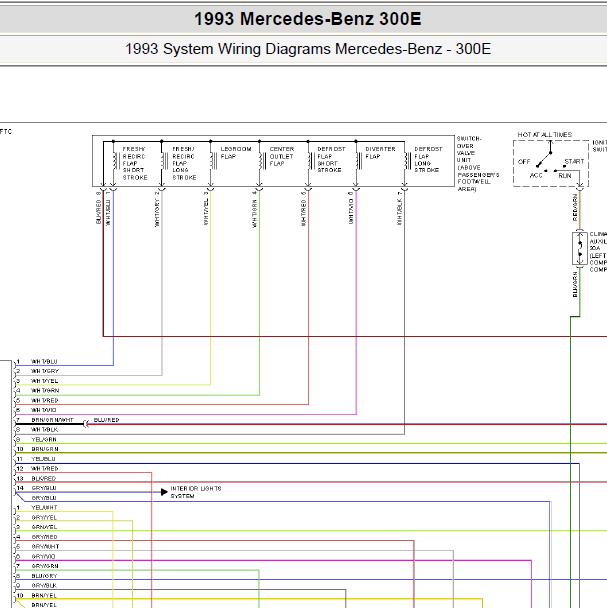Click the RUN position label

[x=565, y=176]
